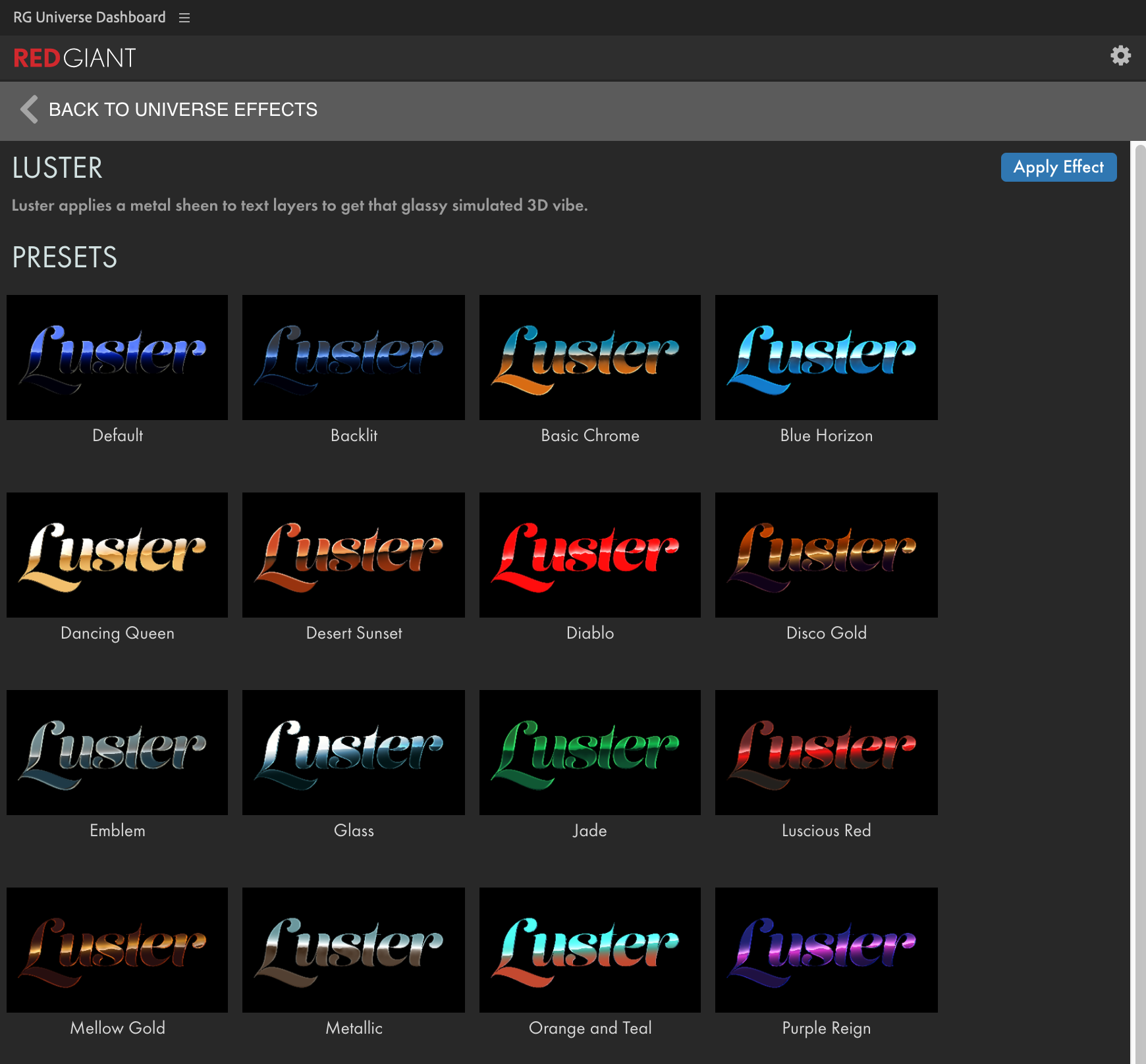Select the Diablo preset thumbnail
The image size is (1146, 1064).
(x=590, y=555)
